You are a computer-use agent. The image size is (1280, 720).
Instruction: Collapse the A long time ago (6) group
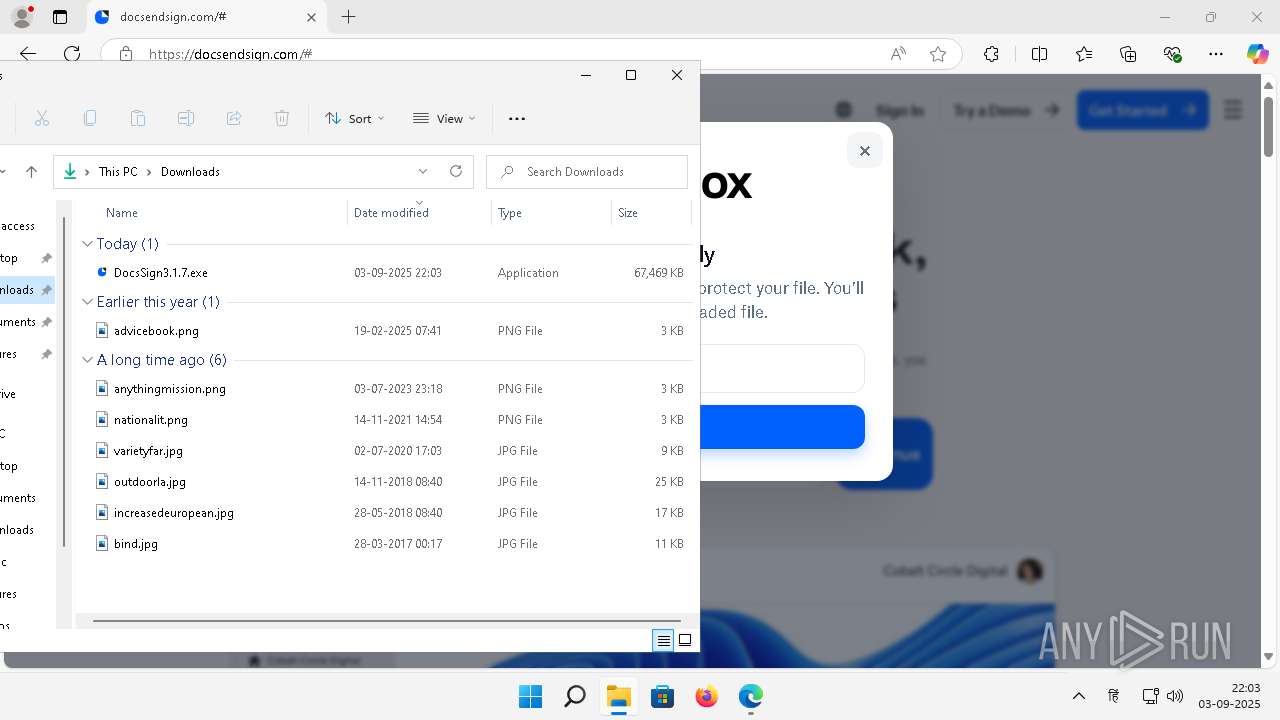[87, 360]
